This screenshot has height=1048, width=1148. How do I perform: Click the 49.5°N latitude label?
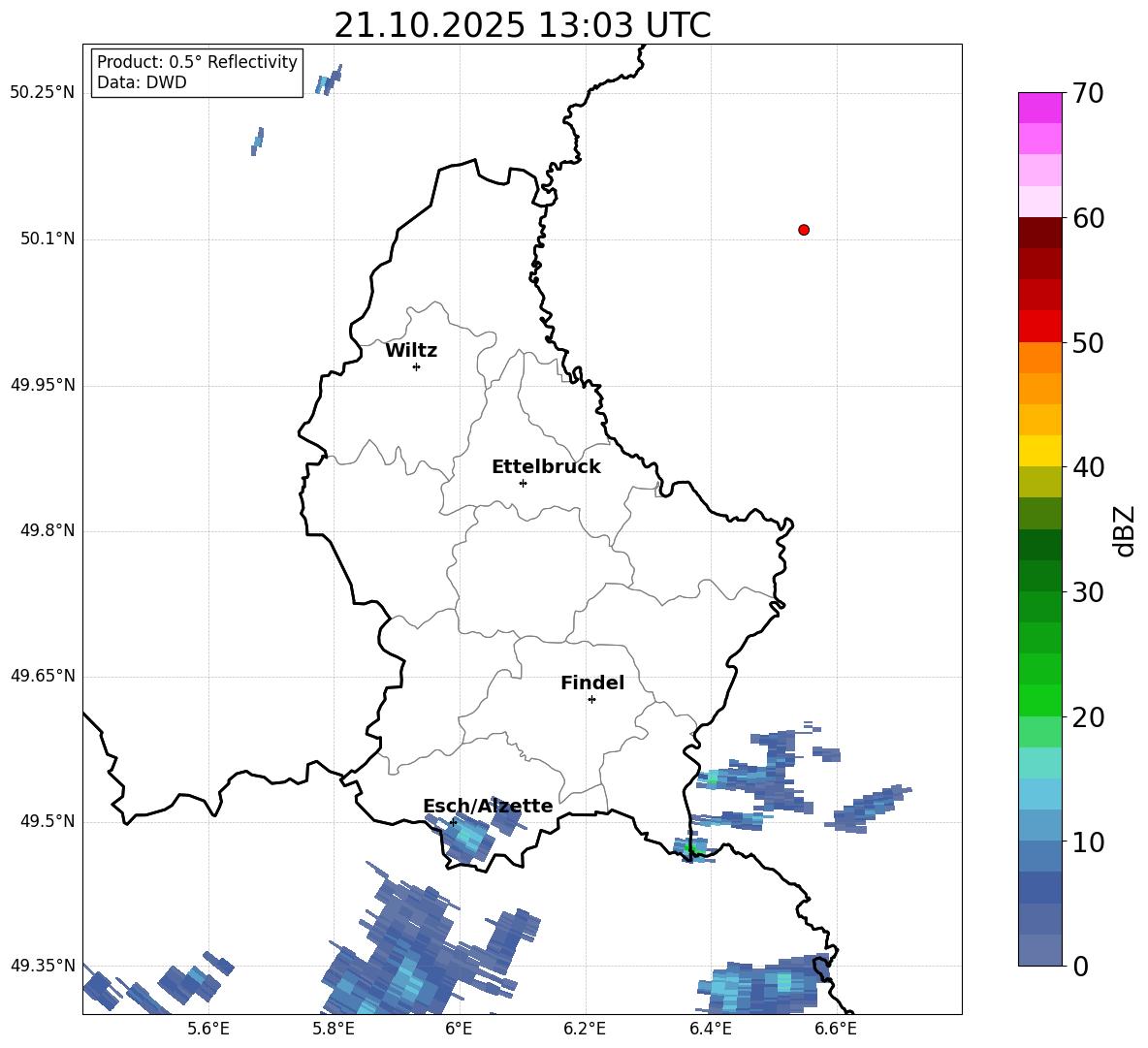coord(48,821)
